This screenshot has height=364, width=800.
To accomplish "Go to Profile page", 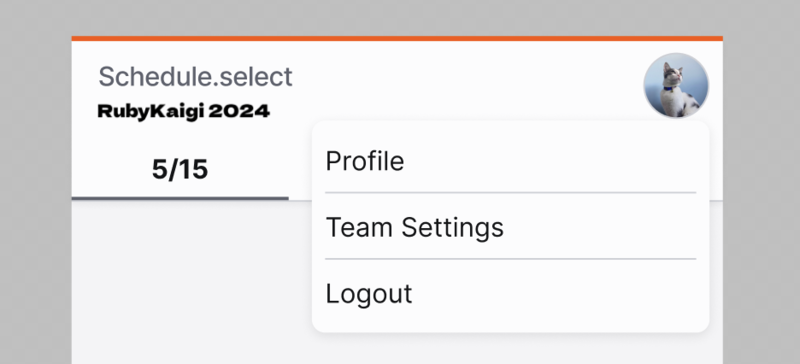I will (x=510, y=161).
